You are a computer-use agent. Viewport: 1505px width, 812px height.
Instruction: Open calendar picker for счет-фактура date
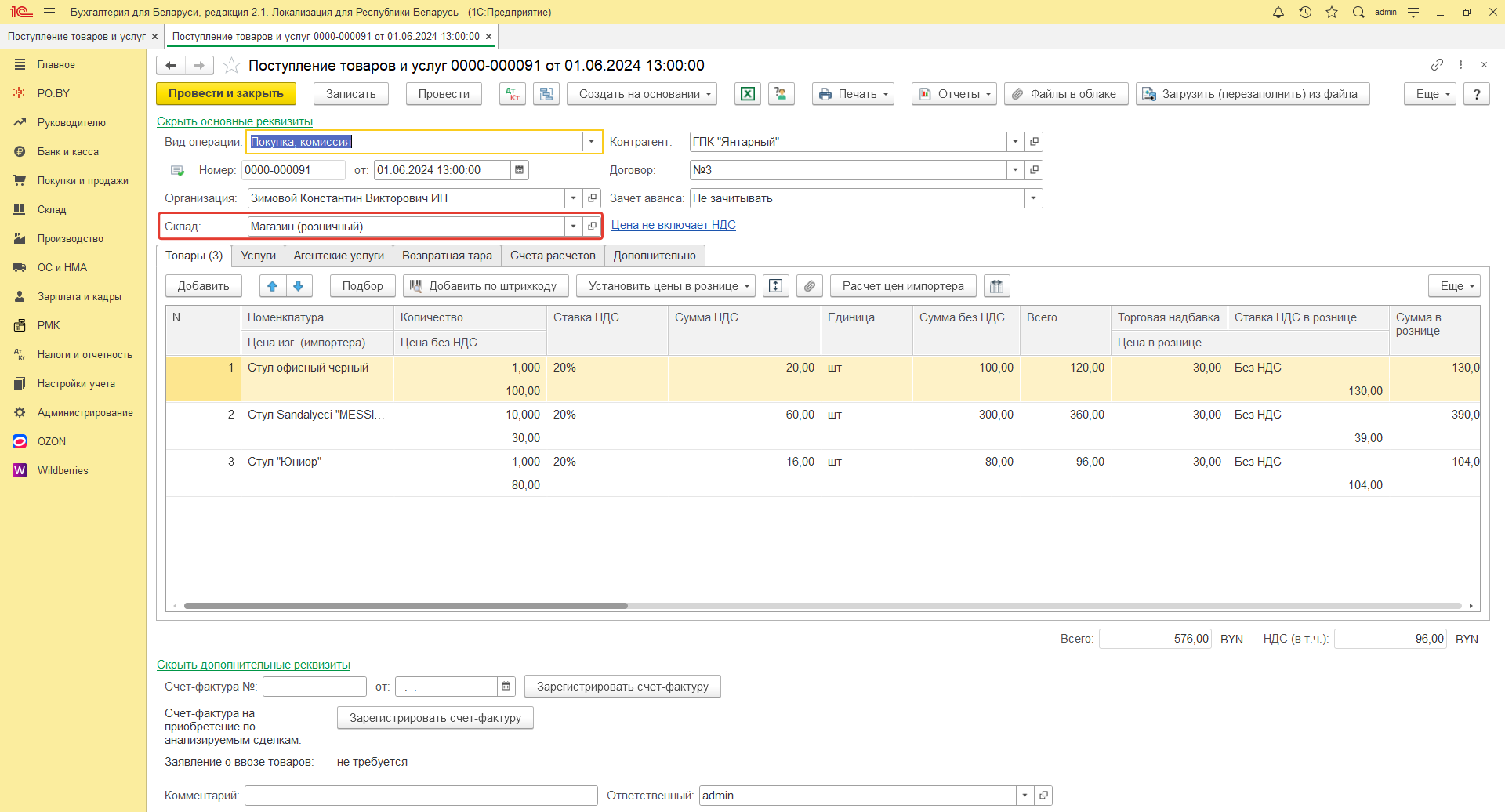click(506, 687)
